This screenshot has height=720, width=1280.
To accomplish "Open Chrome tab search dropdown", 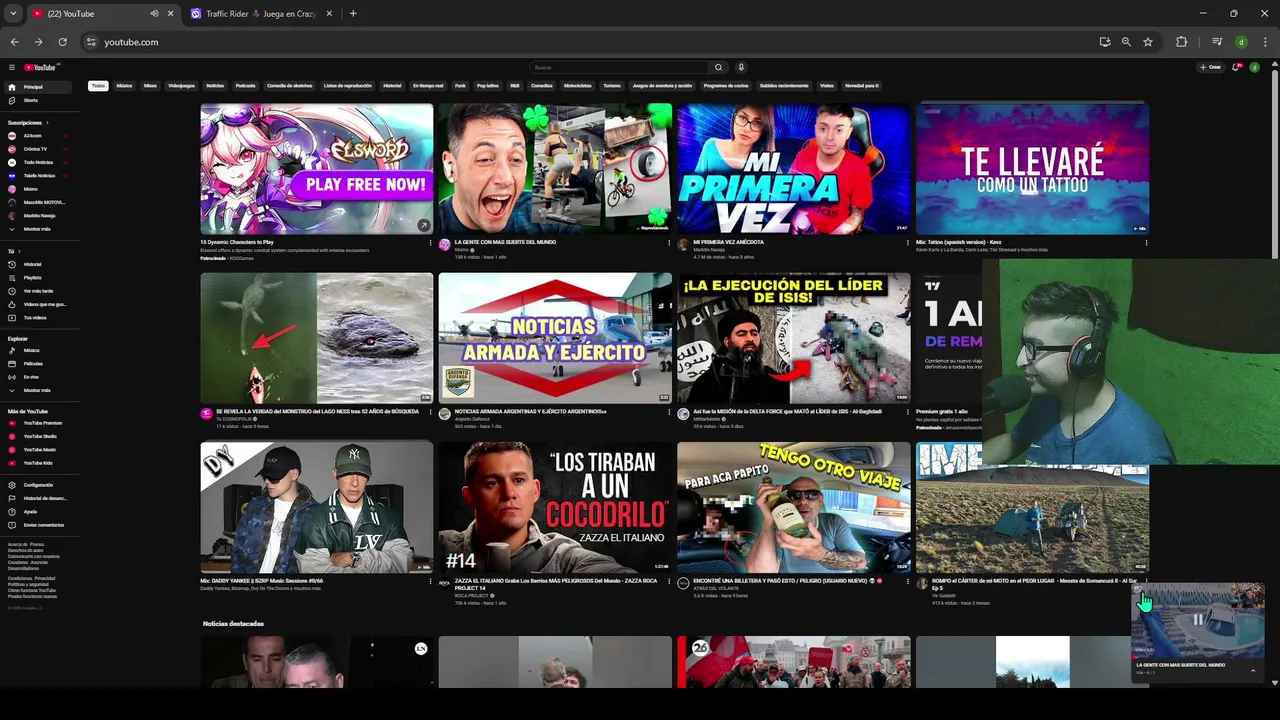I will (x=12, y=14).
